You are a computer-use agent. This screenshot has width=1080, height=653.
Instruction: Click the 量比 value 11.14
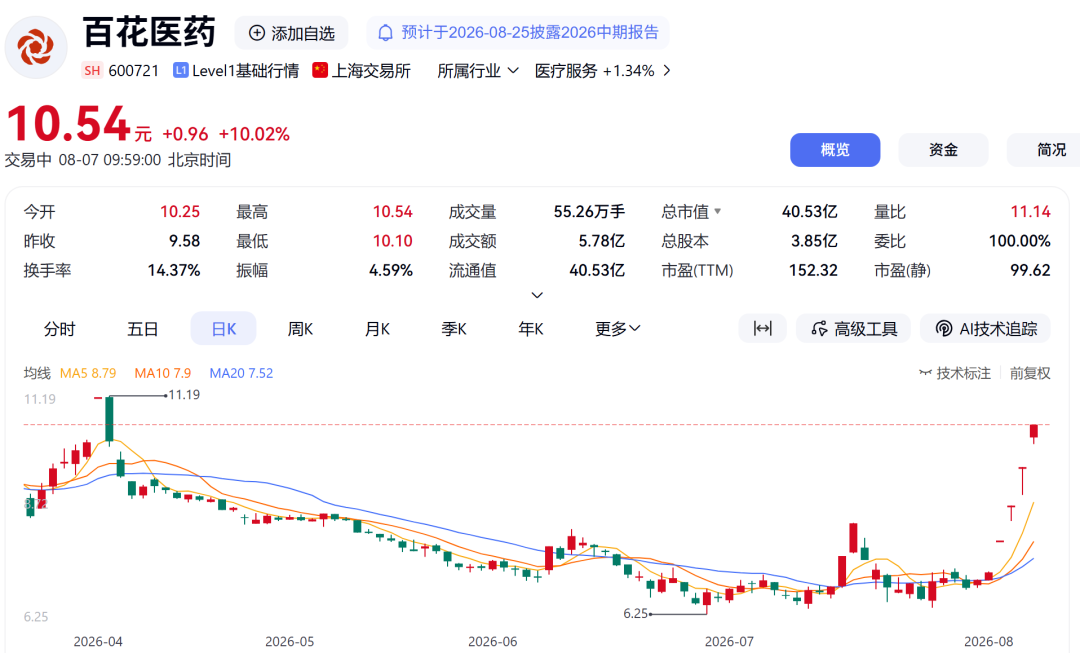coord(1030,211)
